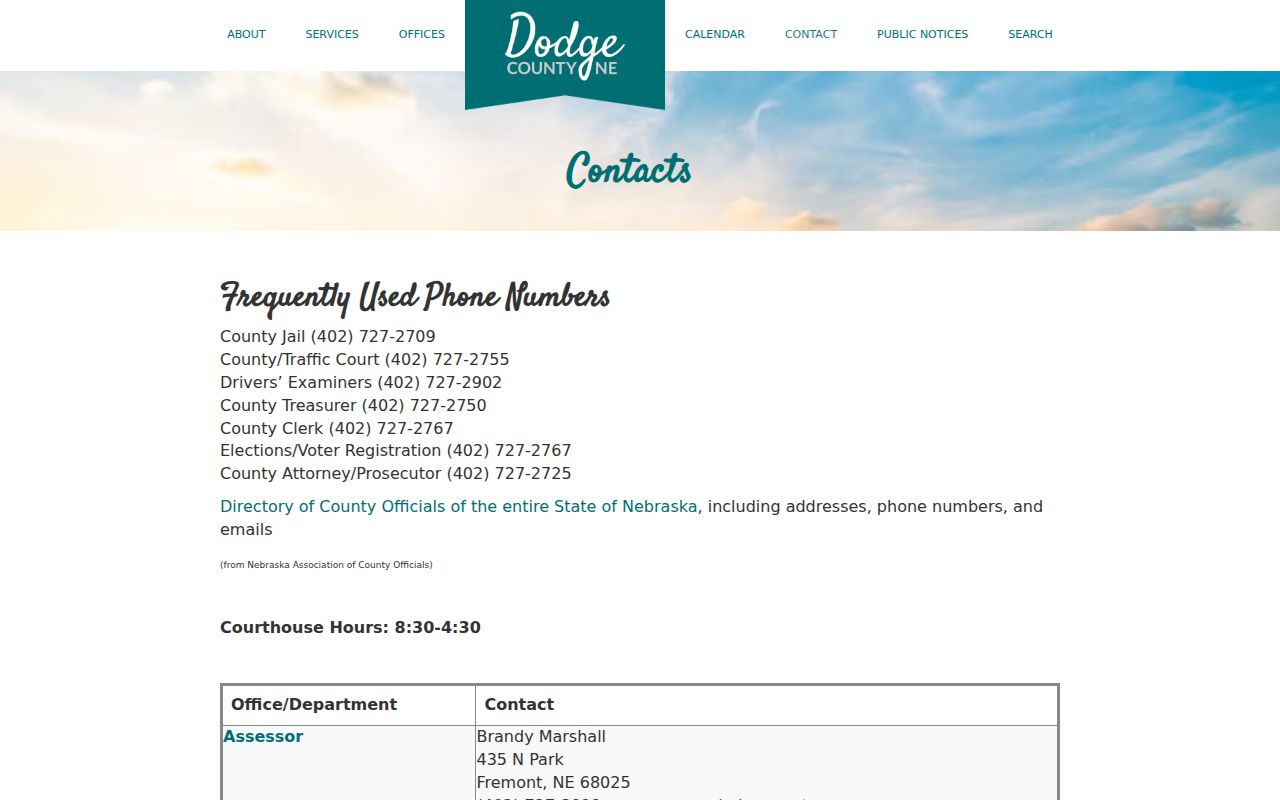This screenshot has width=1280, height=800.
Task: Select the Drivers' Examiners phone line
Action: (361, 383)
